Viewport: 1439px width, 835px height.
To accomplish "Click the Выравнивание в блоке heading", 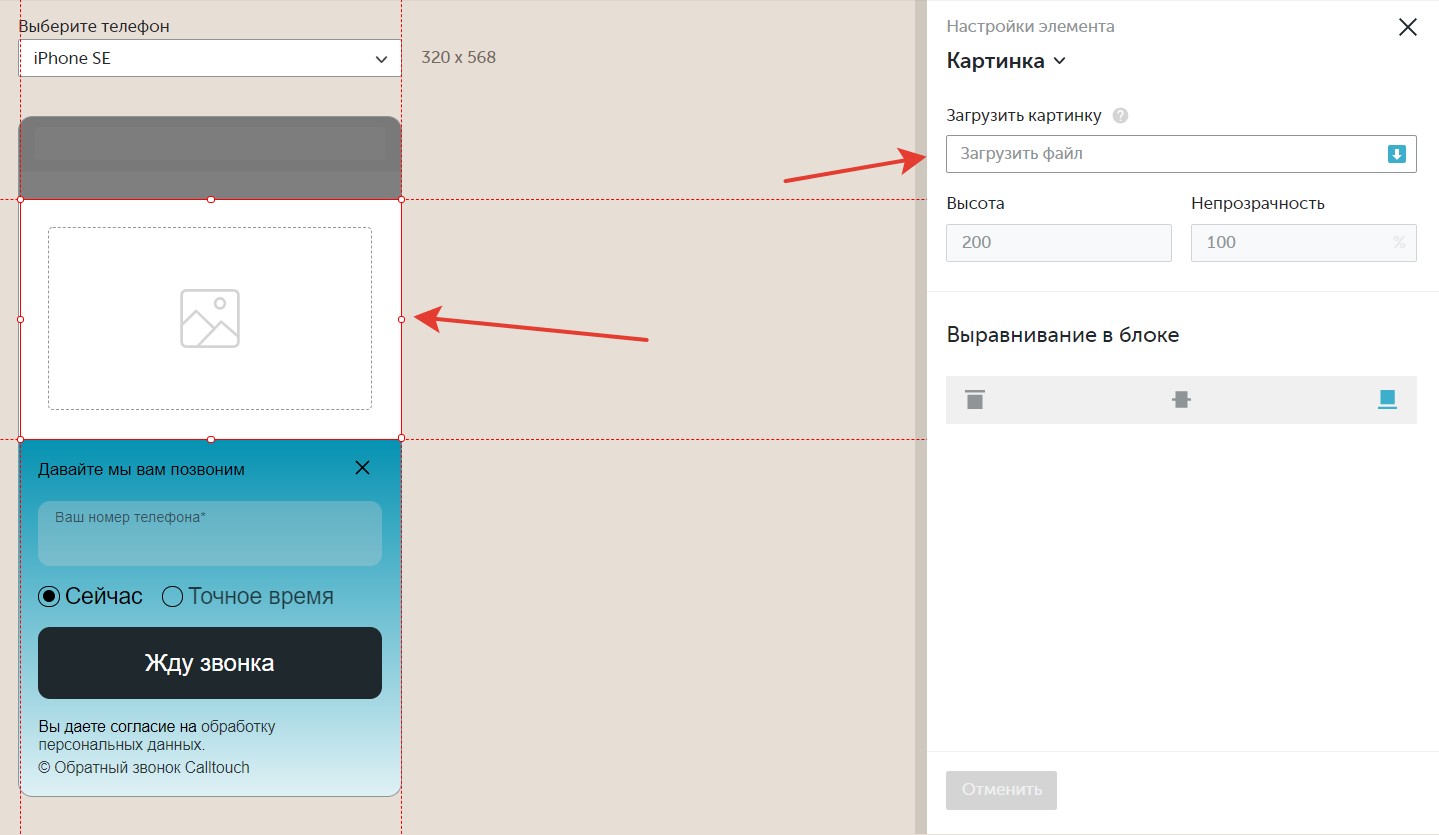I will [1063, 335].
